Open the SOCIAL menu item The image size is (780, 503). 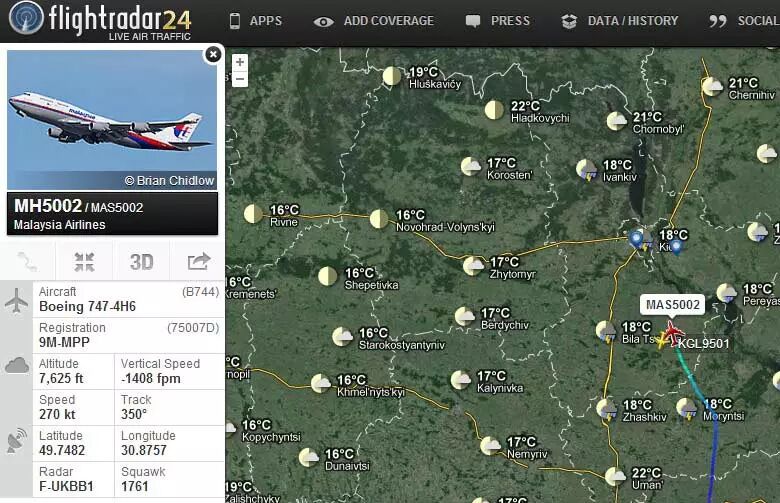tap(759, 21)
